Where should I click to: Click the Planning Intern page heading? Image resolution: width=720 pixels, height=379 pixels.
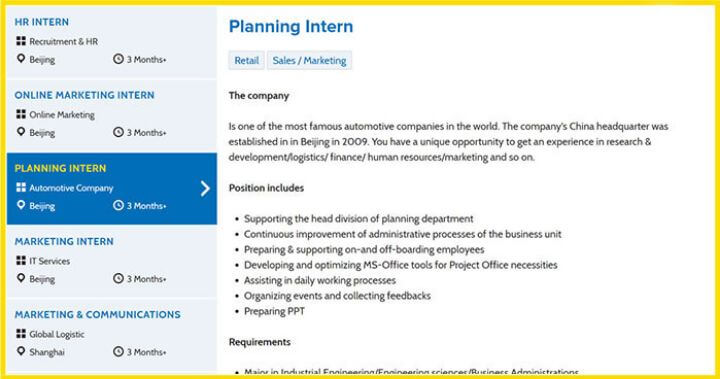[x=291, y=26]
